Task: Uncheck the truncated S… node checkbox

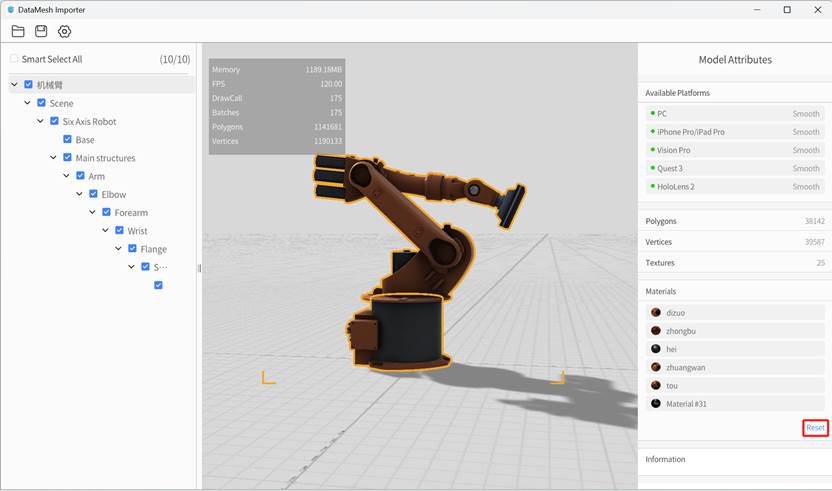Action: 145,266
